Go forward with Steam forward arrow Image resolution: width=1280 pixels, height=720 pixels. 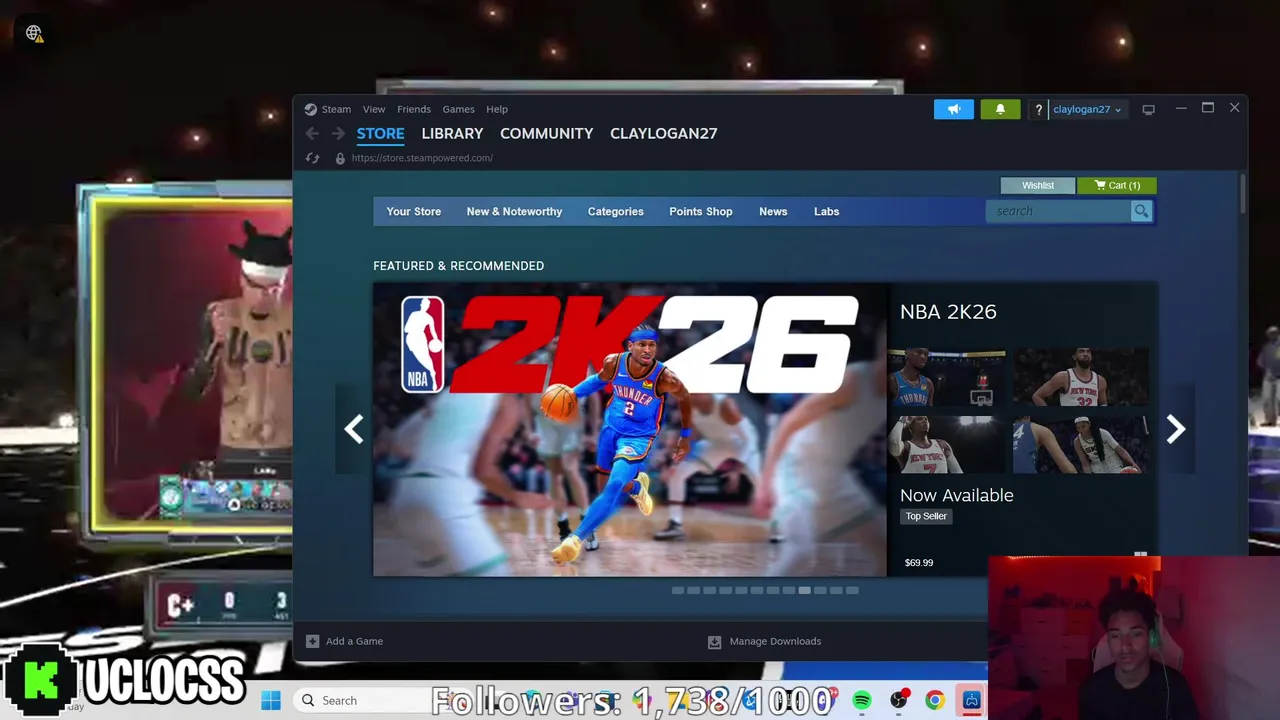click(x=338, y=133)
